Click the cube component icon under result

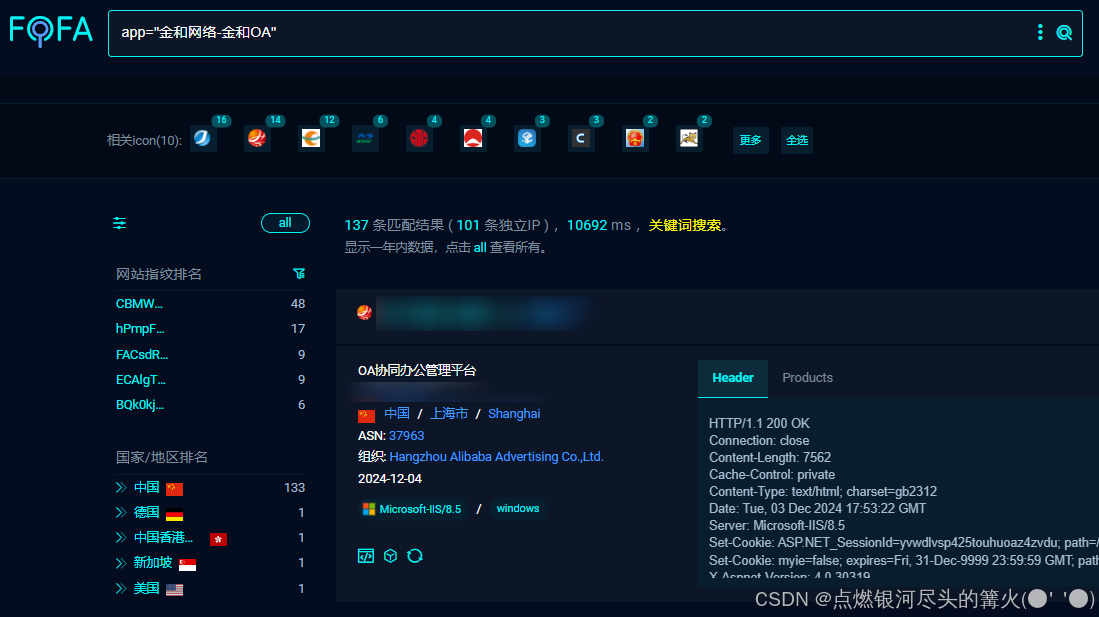[390, 556]
